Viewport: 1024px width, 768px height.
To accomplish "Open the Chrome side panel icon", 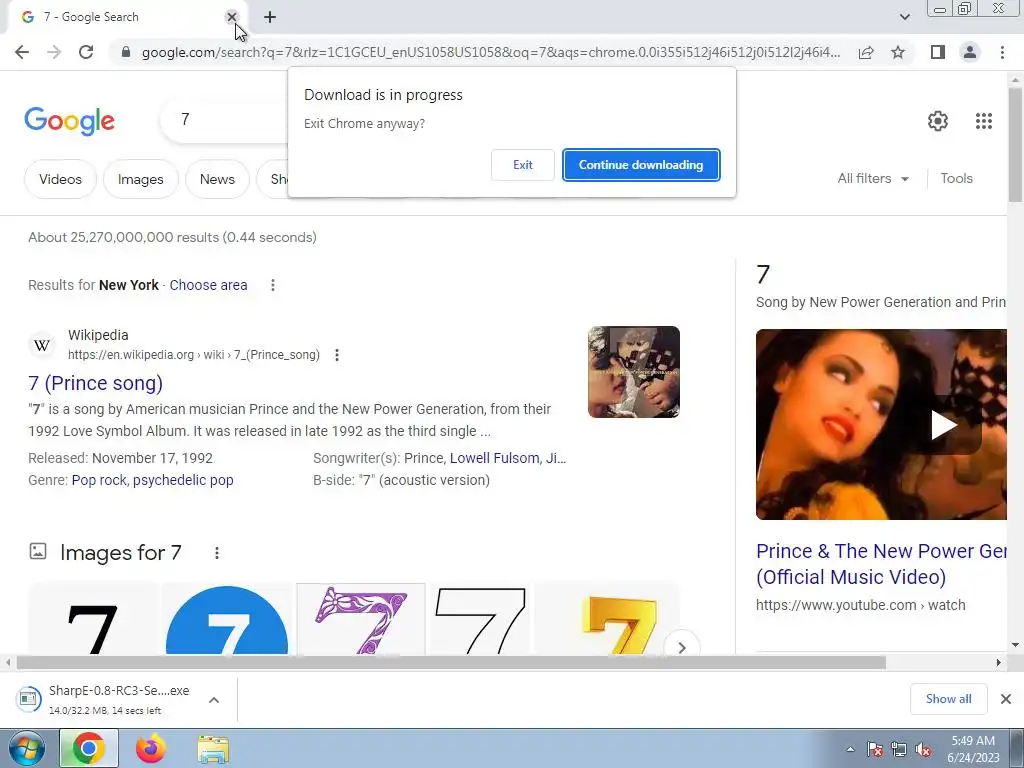I will [938, 52].
